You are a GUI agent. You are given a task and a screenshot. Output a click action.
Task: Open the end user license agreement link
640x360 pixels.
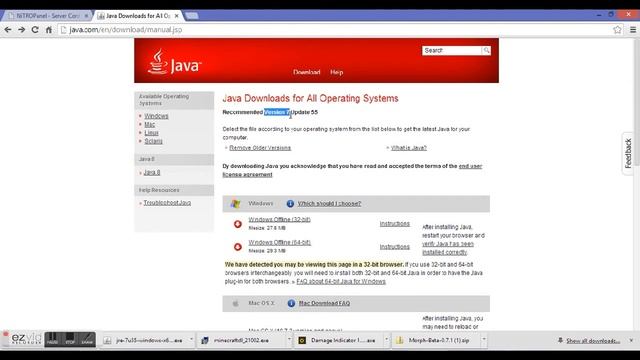coord(470,166)
